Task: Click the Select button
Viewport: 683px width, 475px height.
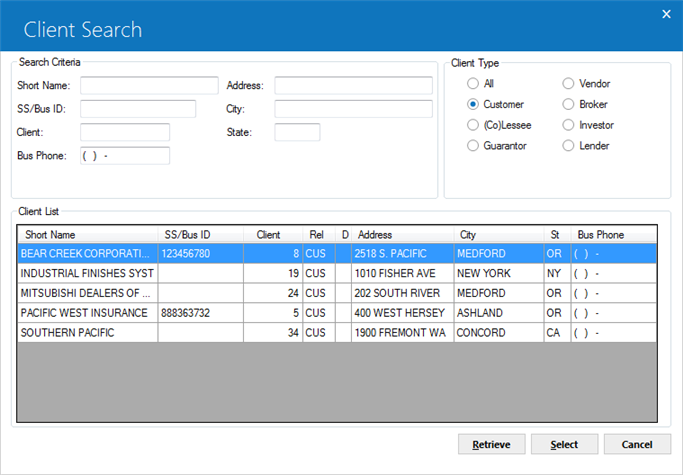Action: click(x=564, y=444)
